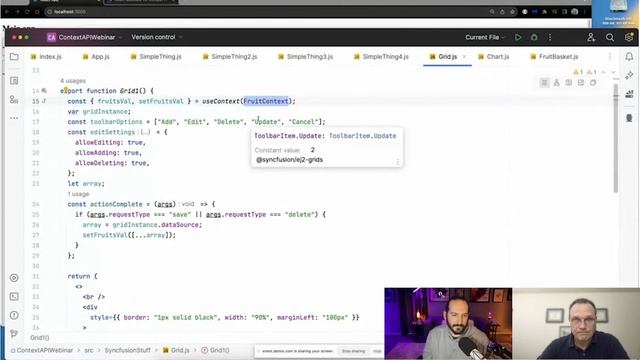Open the Structure tool window icon
Image resolution: width=640 pixels, height=360 pixels.
[14, 100]
